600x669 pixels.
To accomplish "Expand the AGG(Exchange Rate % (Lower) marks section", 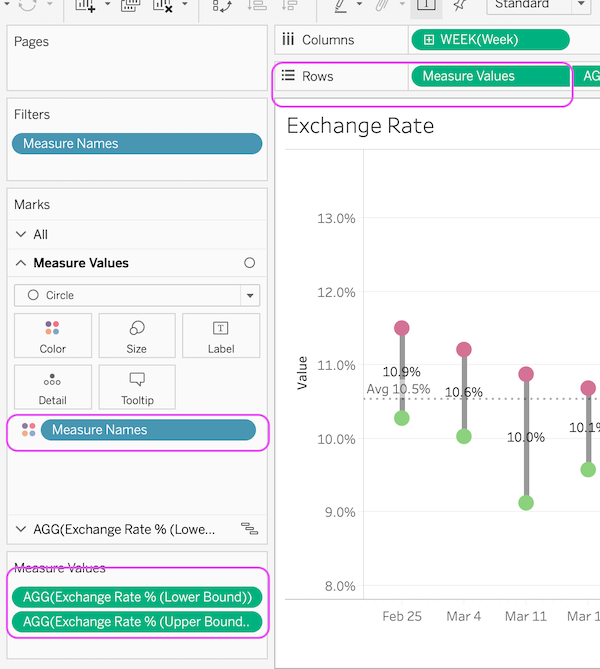I will pyautogui.click(x=22, y=528).
